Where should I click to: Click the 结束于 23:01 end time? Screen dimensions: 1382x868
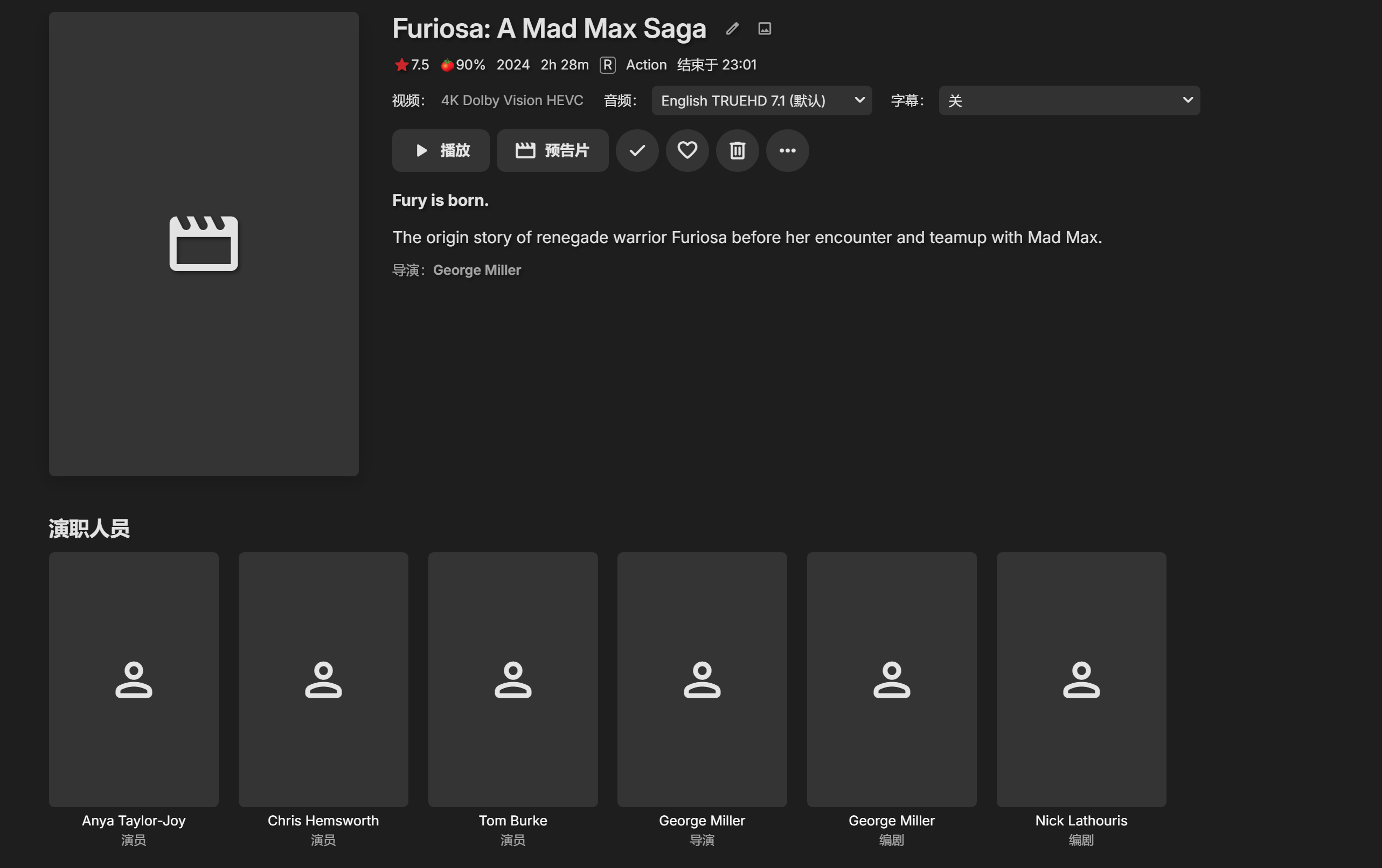pyautogui.click(x=717, y=65)
